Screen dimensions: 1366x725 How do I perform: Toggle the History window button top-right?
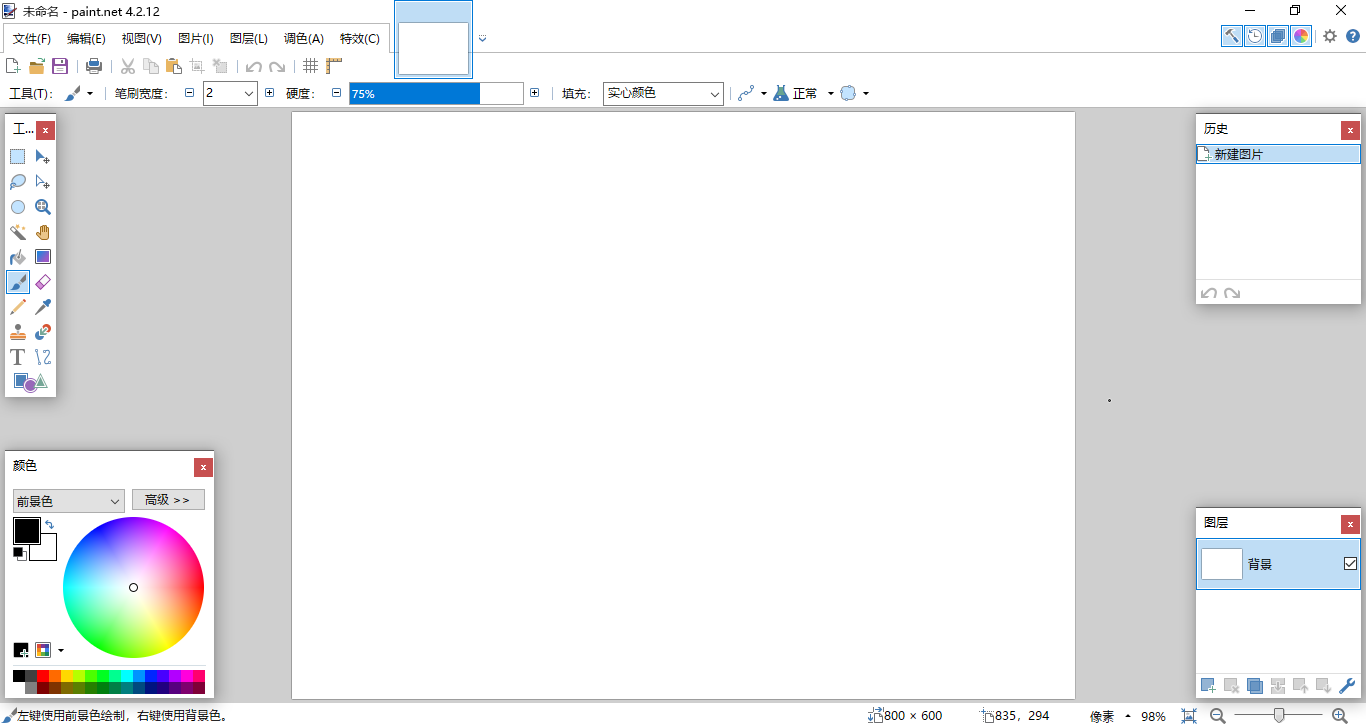tap(1255, 36)
